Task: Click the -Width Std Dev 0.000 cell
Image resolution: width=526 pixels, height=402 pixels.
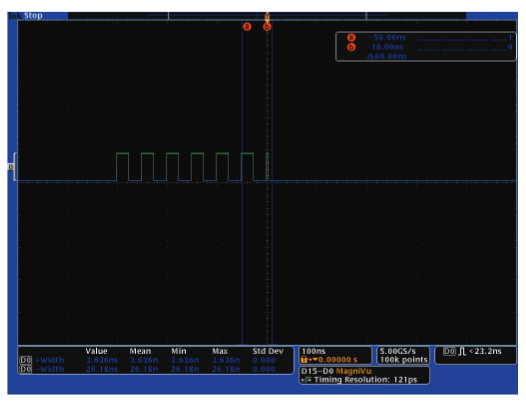Action: coord(264,369)
